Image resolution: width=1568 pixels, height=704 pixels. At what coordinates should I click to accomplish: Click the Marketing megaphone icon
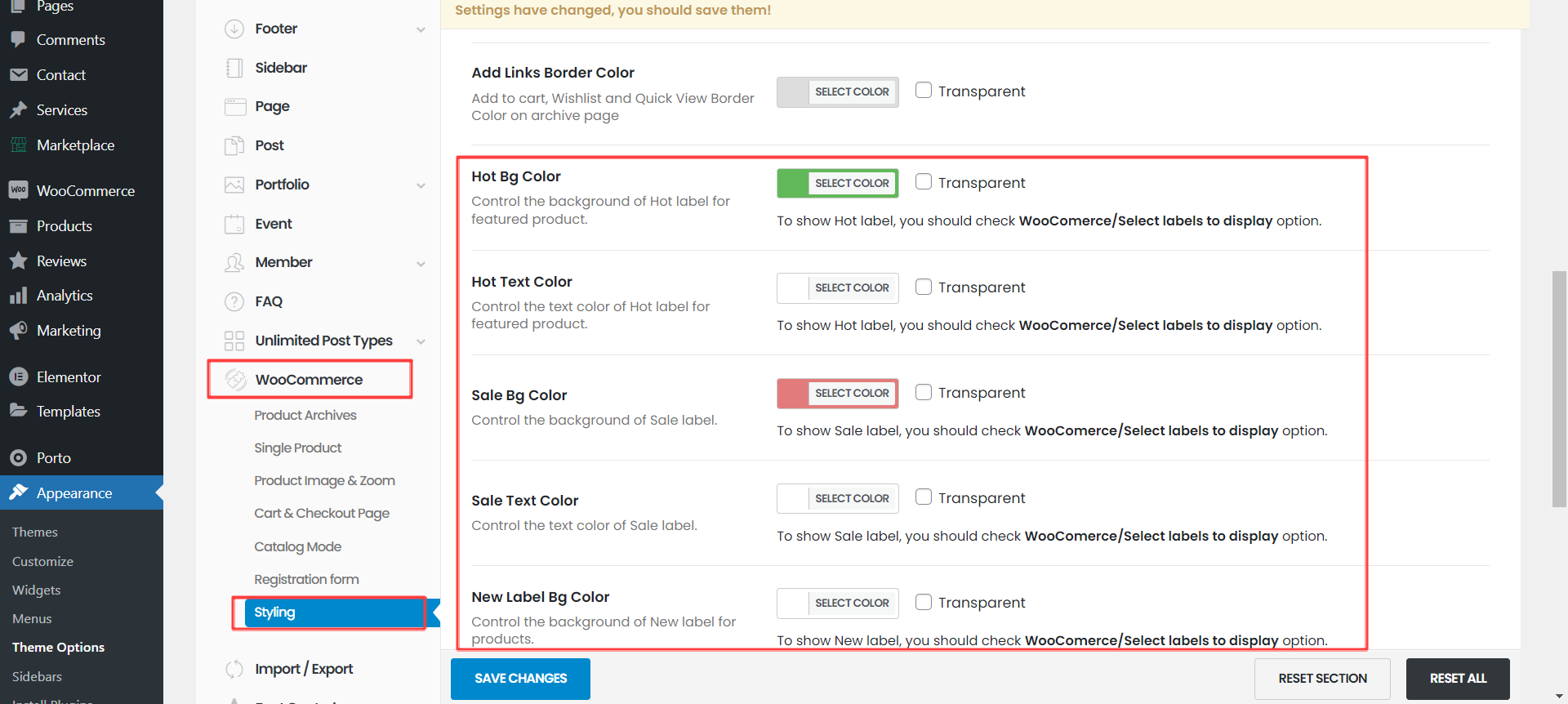tap(18, 331)
